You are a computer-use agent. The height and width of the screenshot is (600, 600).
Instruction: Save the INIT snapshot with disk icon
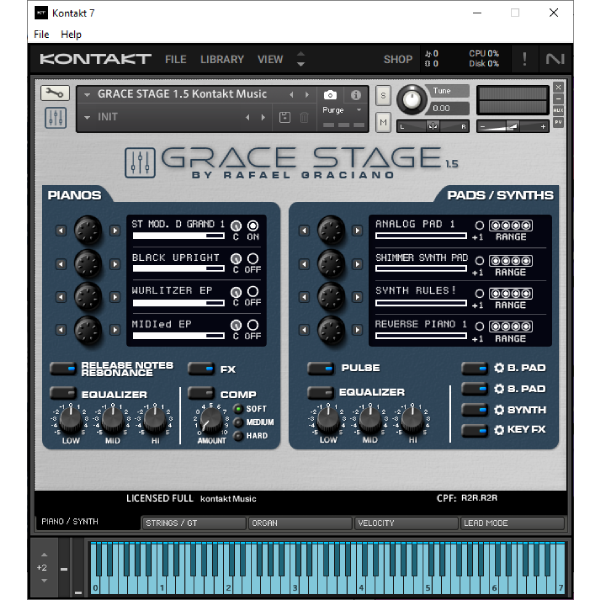click(x=285, y=117)
